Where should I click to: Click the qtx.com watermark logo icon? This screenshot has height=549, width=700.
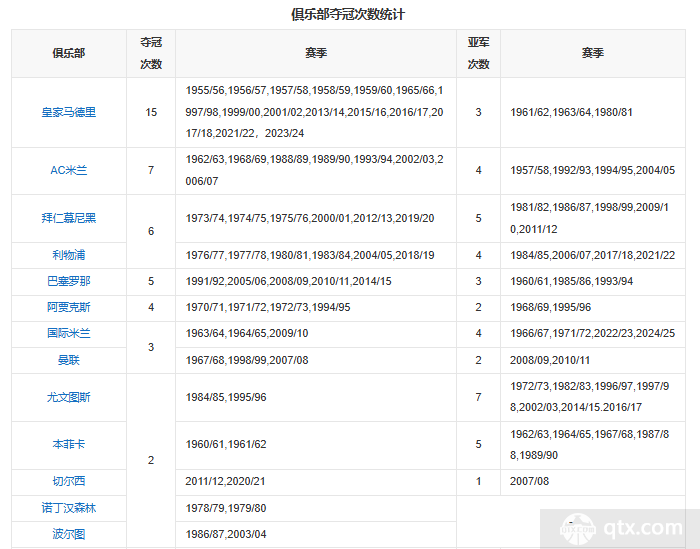[577, 528]
